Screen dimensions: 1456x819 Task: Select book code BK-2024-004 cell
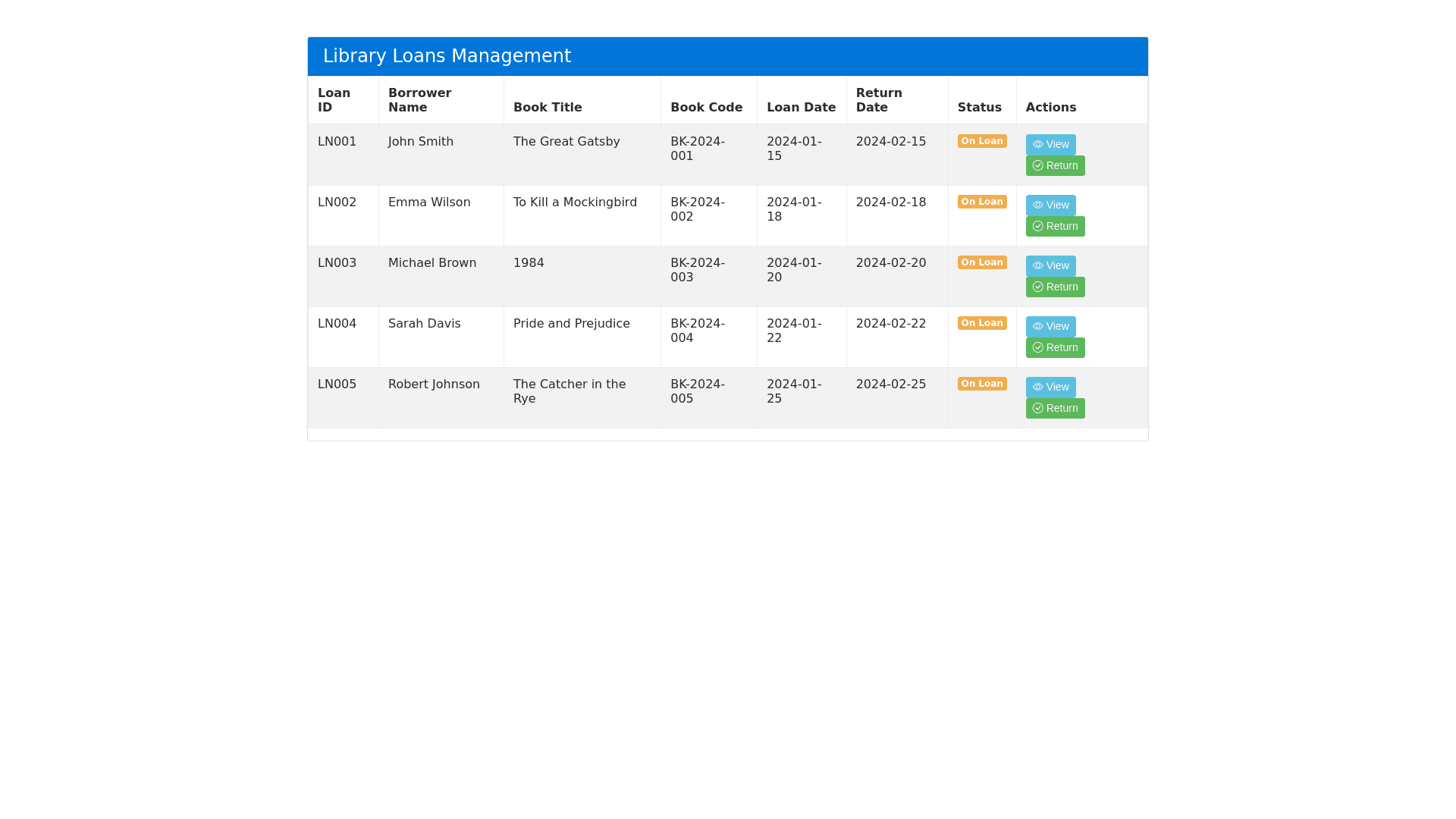pos(697,331)
